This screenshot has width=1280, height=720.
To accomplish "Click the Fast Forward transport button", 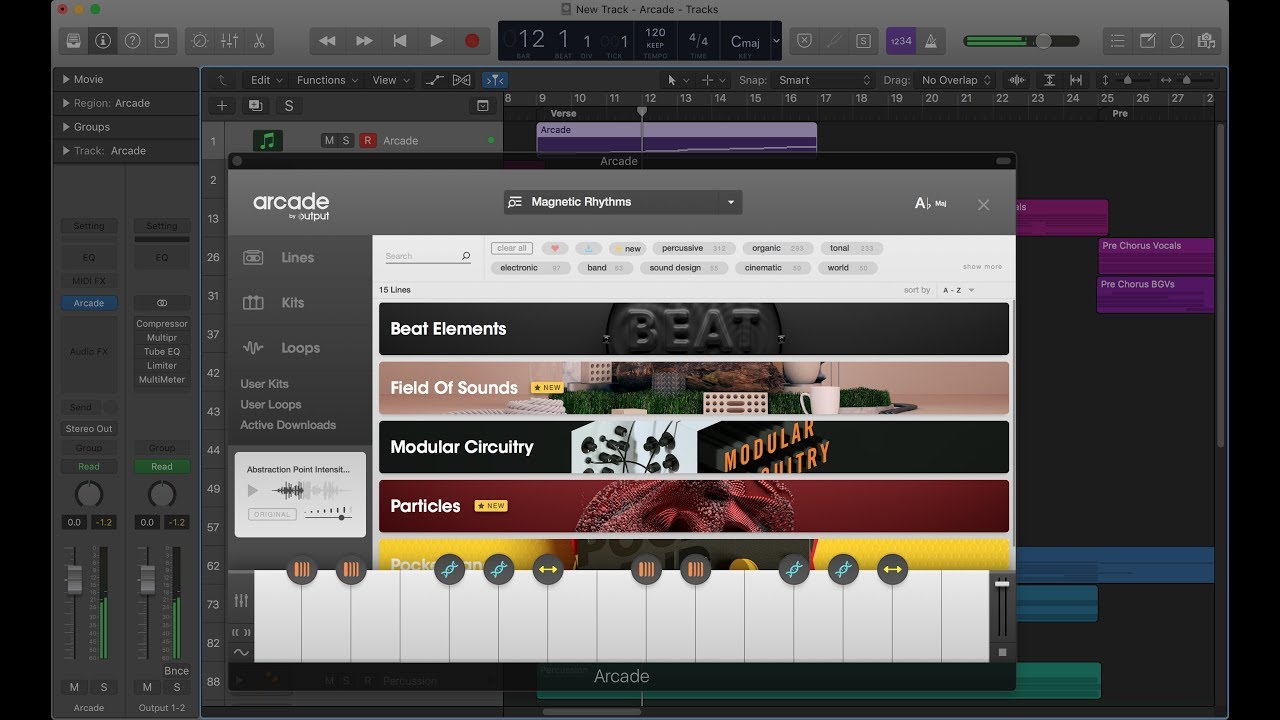I will coord(364,41).
